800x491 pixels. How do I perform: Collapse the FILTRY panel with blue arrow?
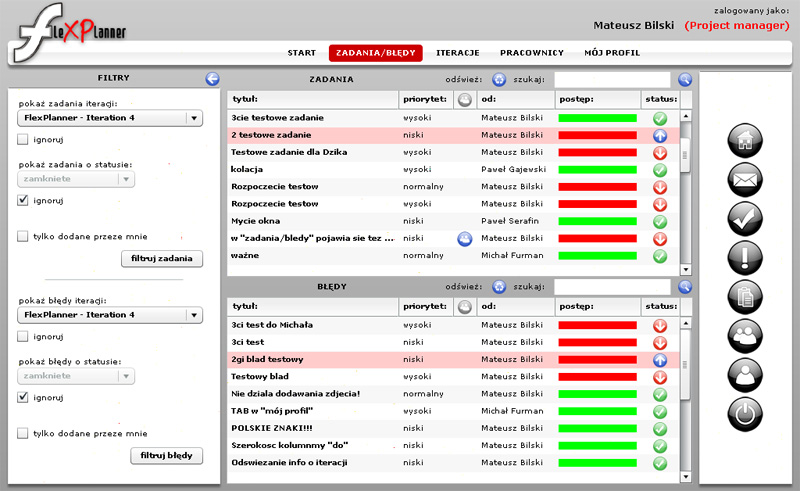[212, 78]
